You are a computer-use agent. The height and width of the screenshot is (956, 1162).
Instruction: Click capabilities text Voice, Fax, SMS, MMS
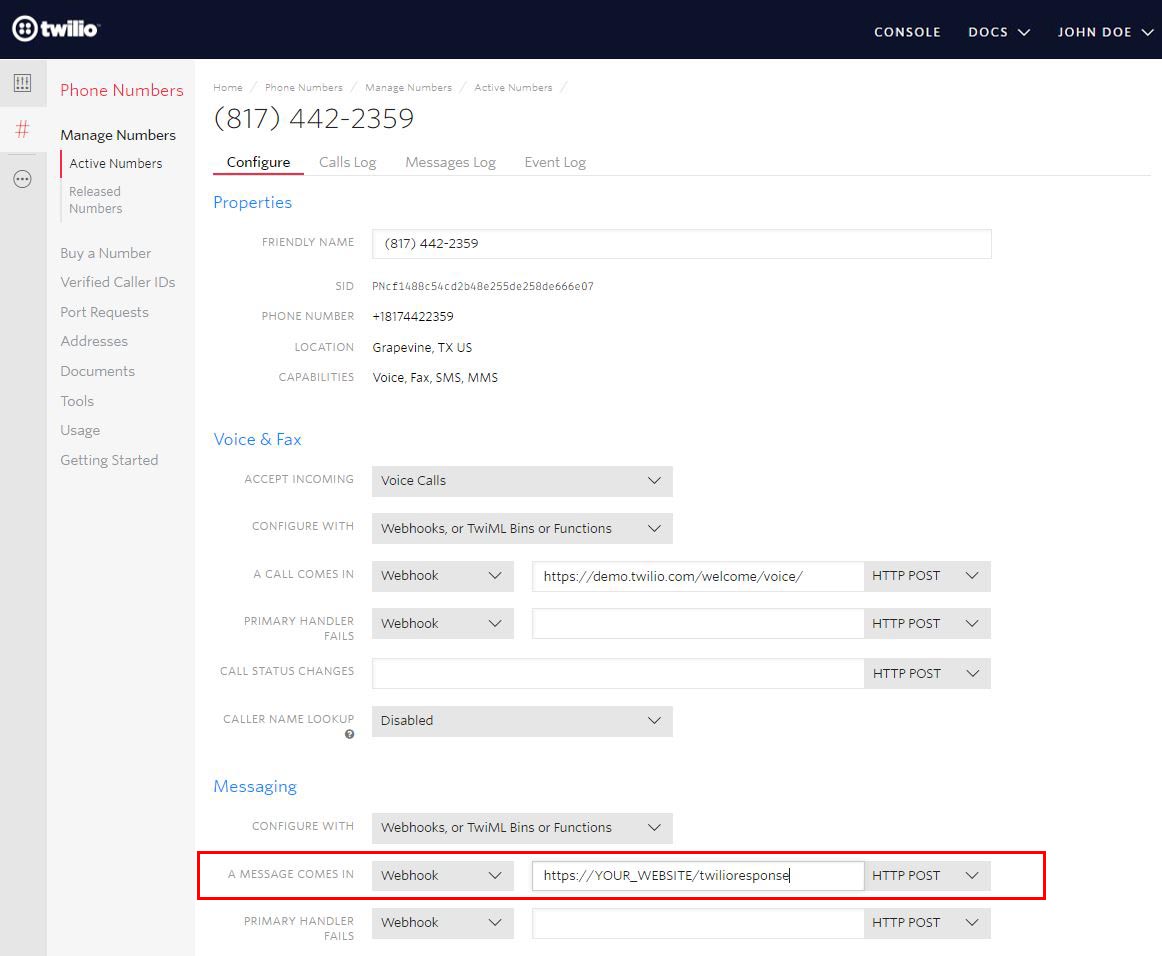(x=435, y=378)
